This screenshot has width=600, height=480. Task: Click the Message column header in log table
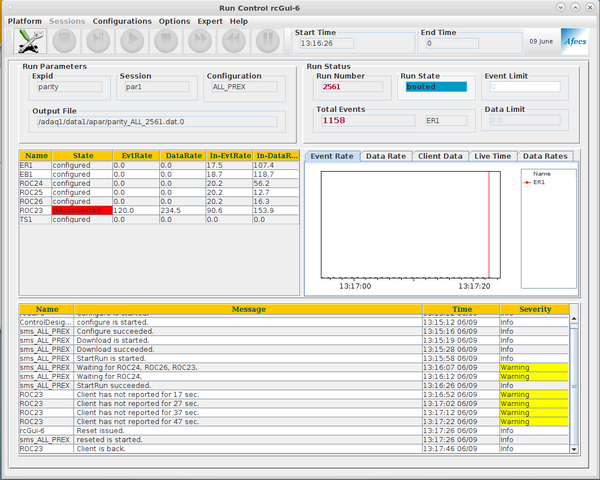pos(248,309)
